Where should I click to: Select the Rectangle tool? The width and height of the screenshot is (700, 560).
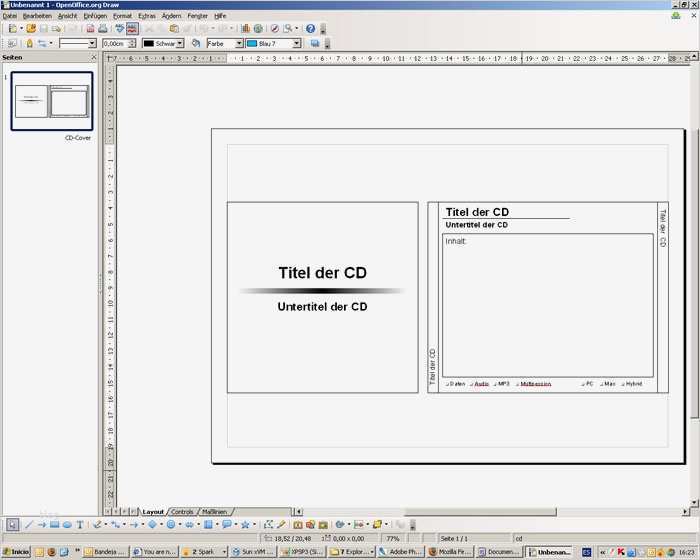[x=54, y=525]
